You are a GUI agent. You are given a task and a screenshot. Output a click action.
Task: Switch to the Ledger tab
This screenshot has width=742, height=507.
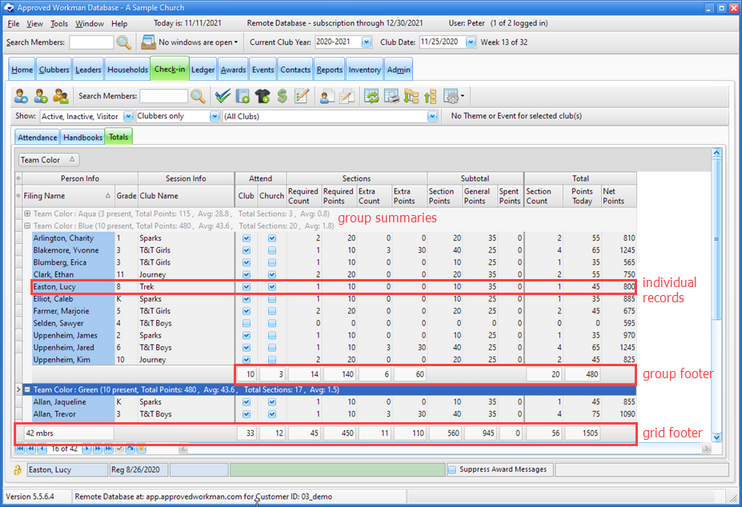point(203,70)
